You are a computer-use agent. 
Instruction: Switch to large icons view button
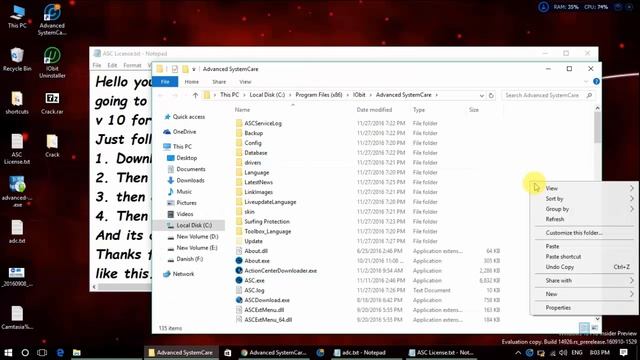595,328
